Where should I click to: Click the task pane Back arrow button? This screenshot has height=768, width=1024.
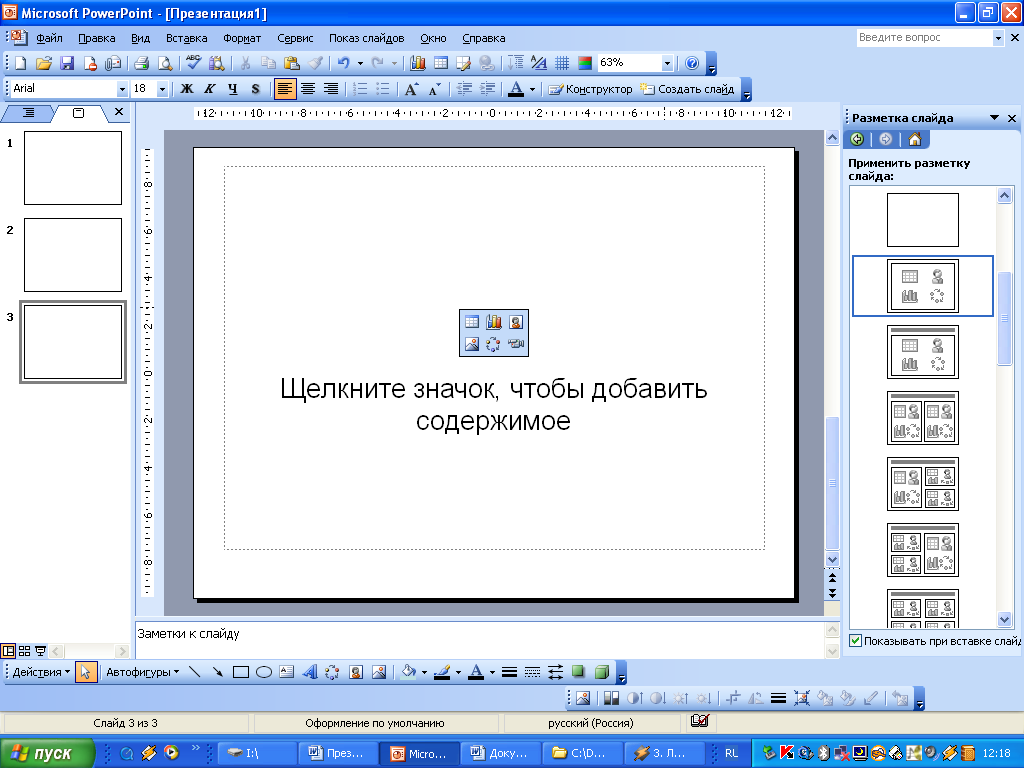pos(857,139)
